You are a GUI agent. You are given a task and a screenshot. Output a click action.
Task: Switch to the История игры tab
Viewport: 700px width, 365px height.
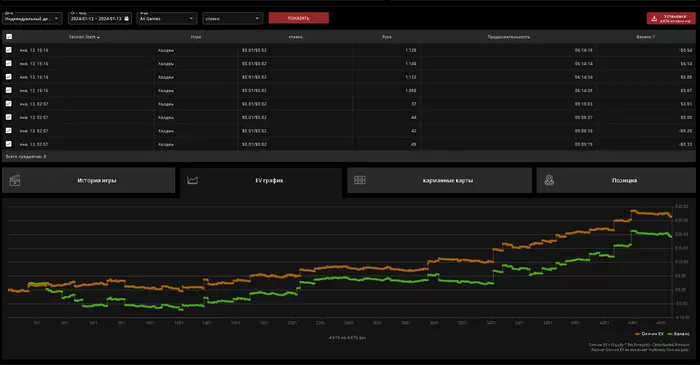coord(88,180)
